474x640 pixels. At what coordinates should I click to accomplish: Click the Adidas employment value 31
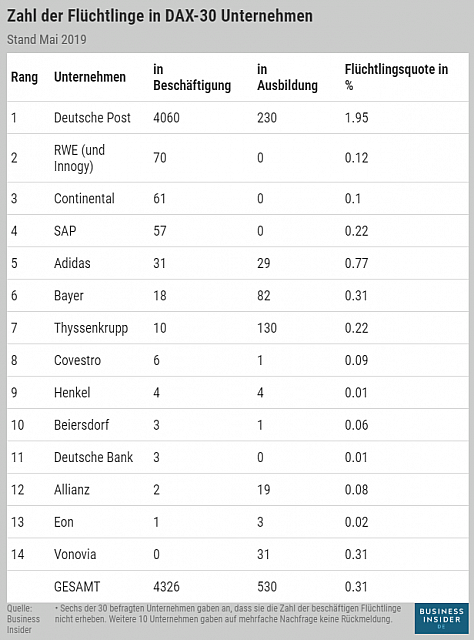coord(159,263)
